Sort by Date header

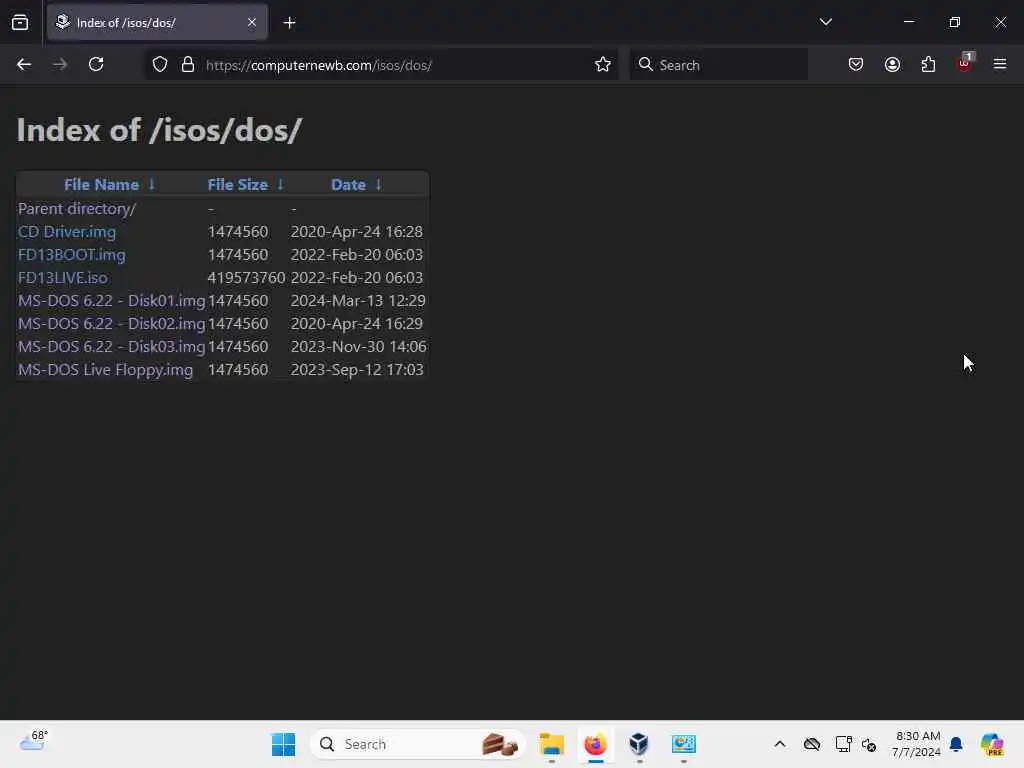click(x=348, y=185)
